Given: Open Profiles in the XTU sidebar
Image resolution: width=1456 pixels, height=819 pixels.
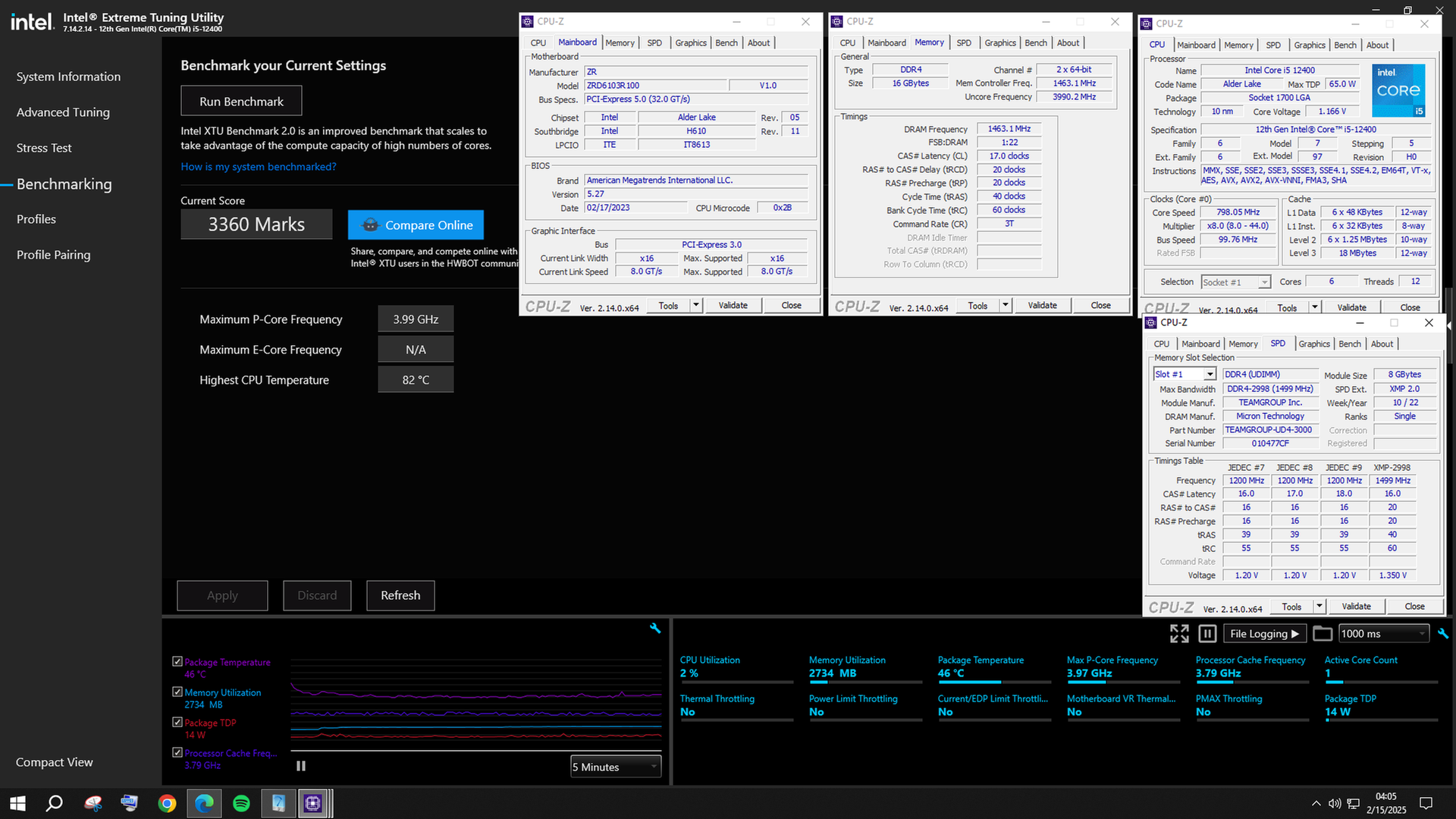Looking at the screenshot, I should pyautogui.click(x=36, y=219).
